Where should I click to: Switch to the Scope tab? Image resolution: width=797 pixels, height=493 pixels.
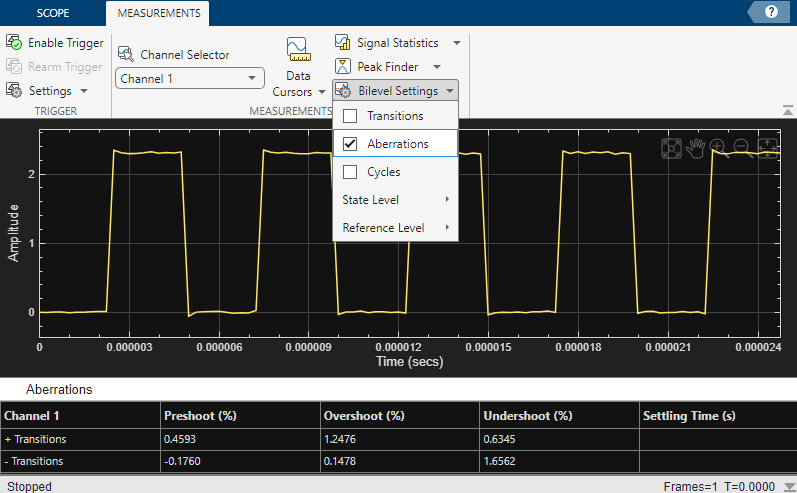[x=52, y=13]
